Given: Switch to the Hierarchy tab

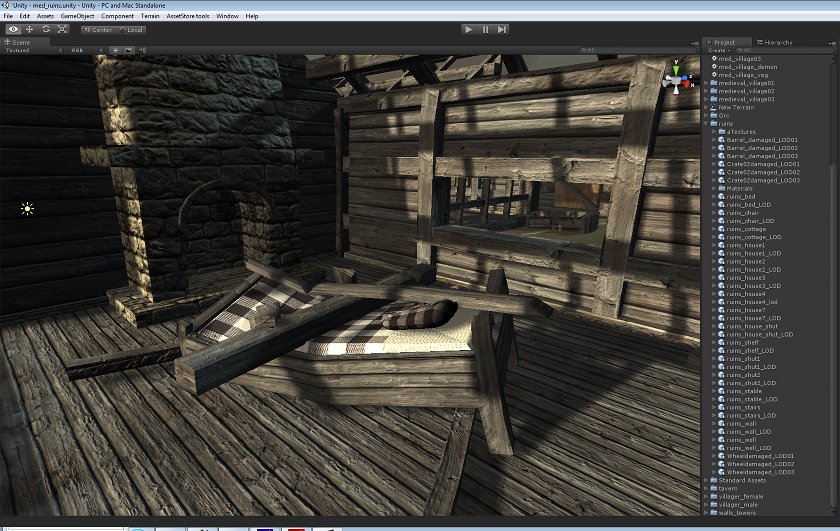Looking at the screenshot, I should point(774,42).
